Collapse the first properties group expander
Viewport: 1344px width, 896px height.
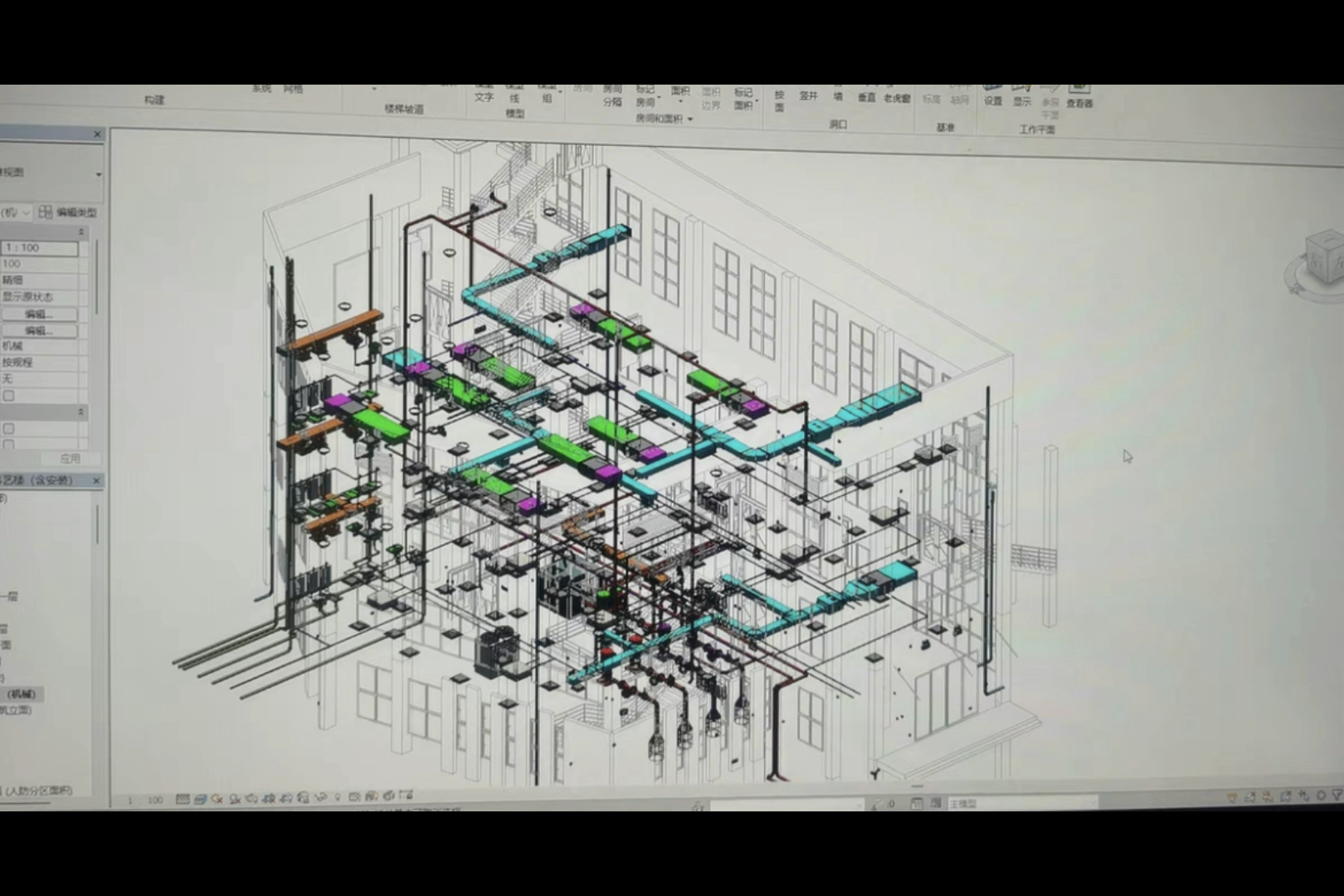81,231
